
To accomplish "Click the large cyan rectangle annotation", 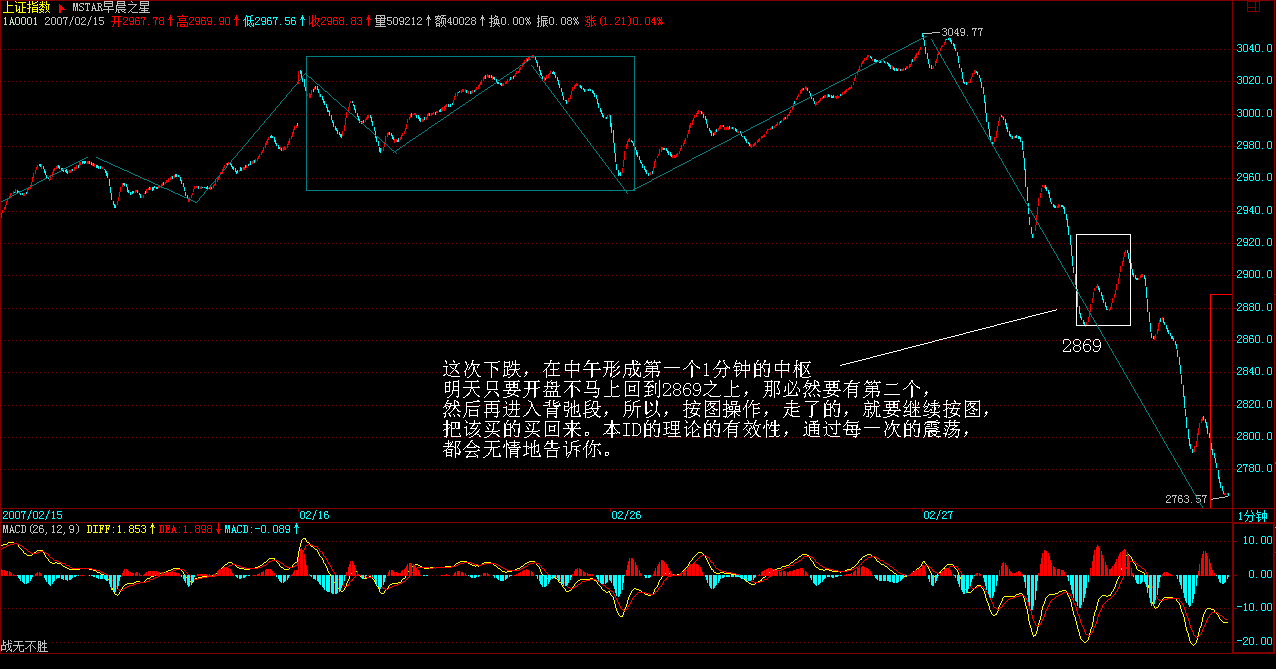I will [470, 57].
